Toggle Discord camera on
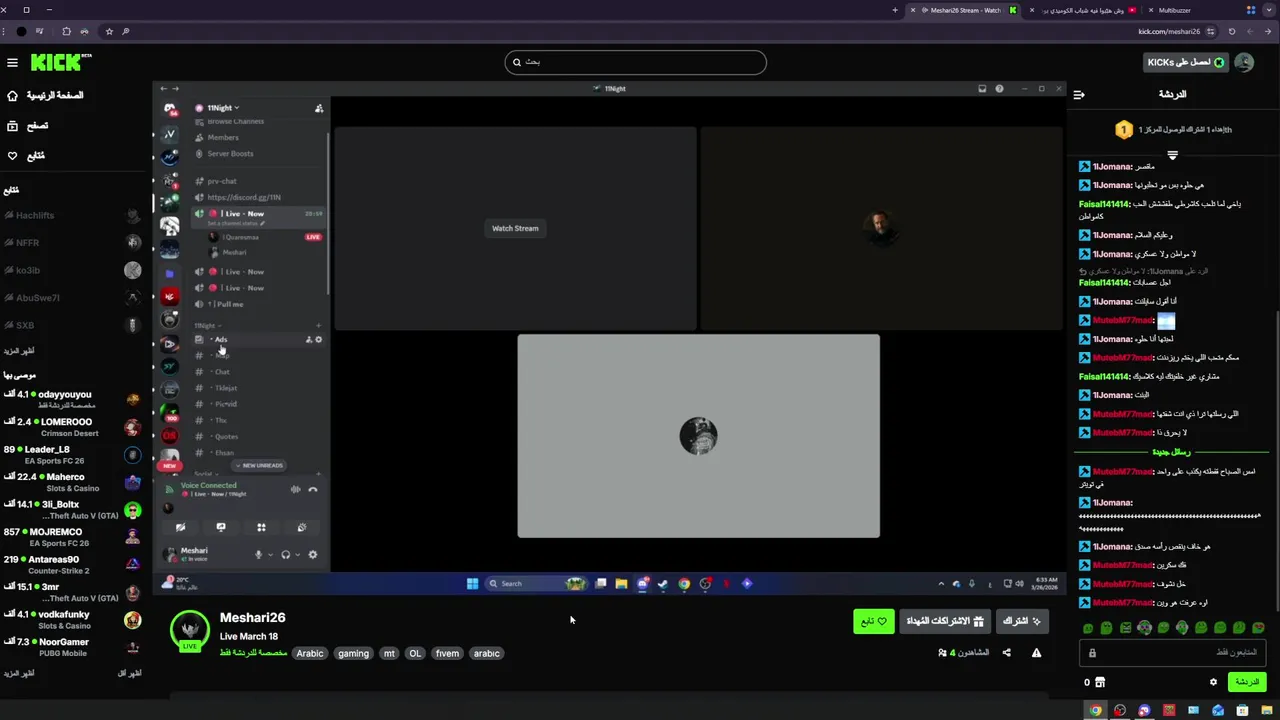This screenshot has width=1280, height=720. pyautogui.click(x=181, y=527)
